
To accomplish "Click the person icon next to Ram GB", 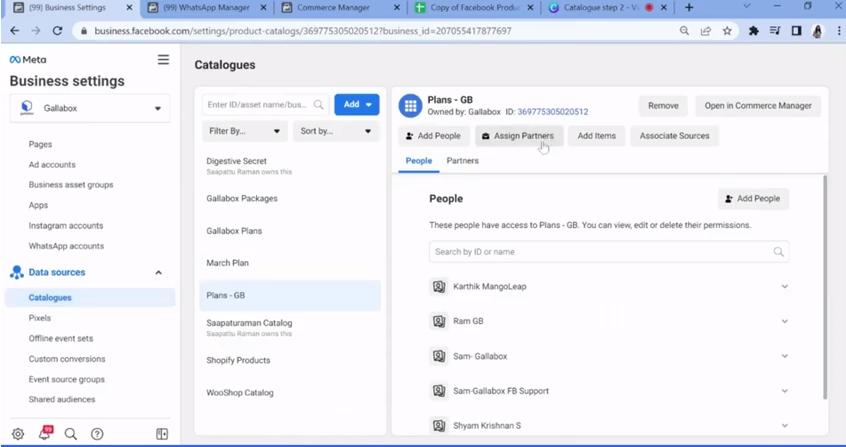I will [439, 321].
